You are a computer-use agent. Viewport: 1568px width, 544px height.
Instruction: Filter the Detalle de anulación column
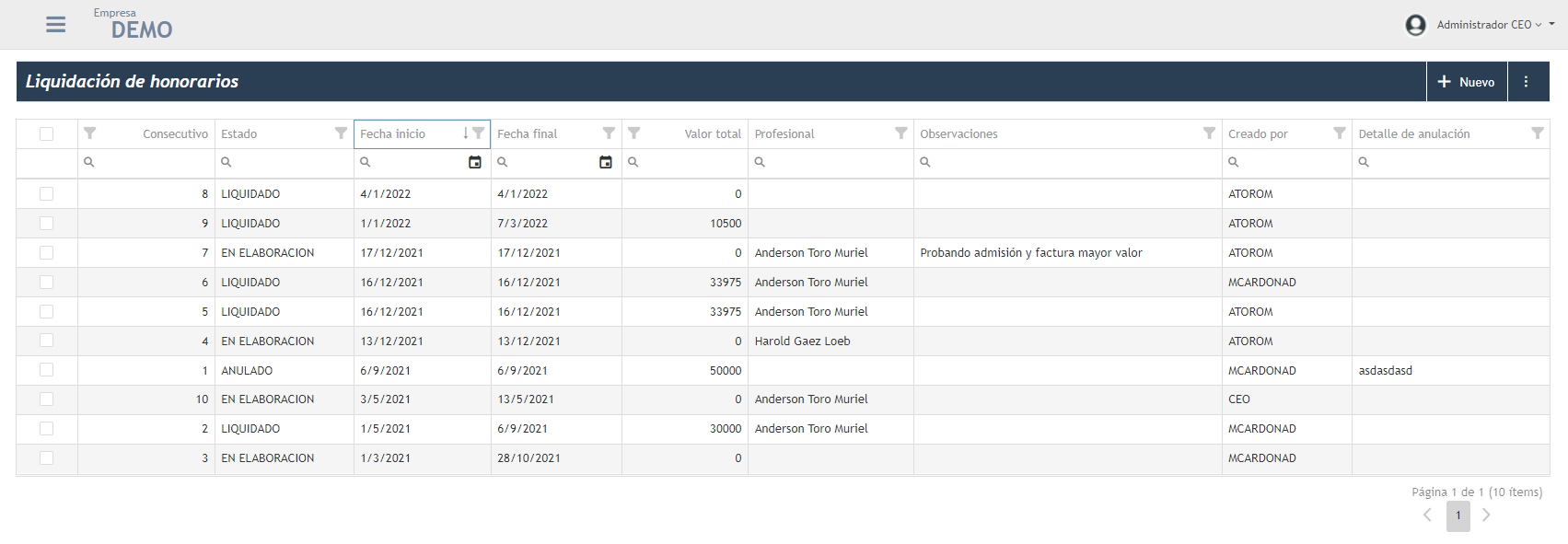coord(1537,133)
